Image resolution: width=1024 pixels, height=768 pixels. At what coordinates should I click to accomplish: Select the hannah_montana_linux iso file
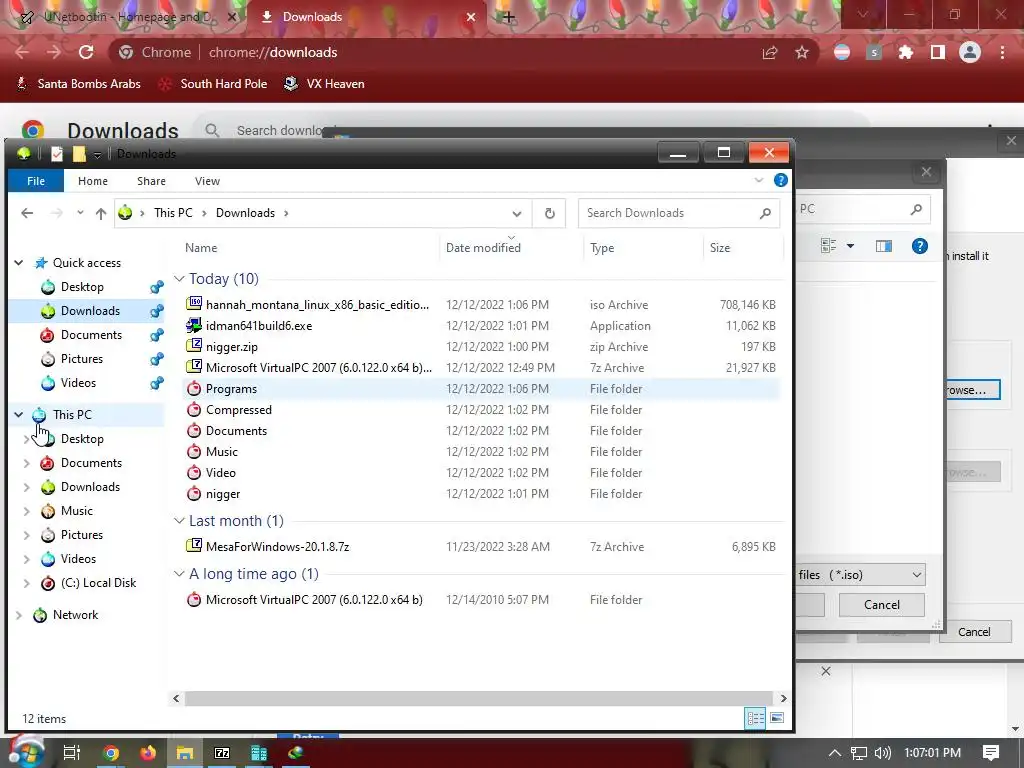[x=317, y=304]
